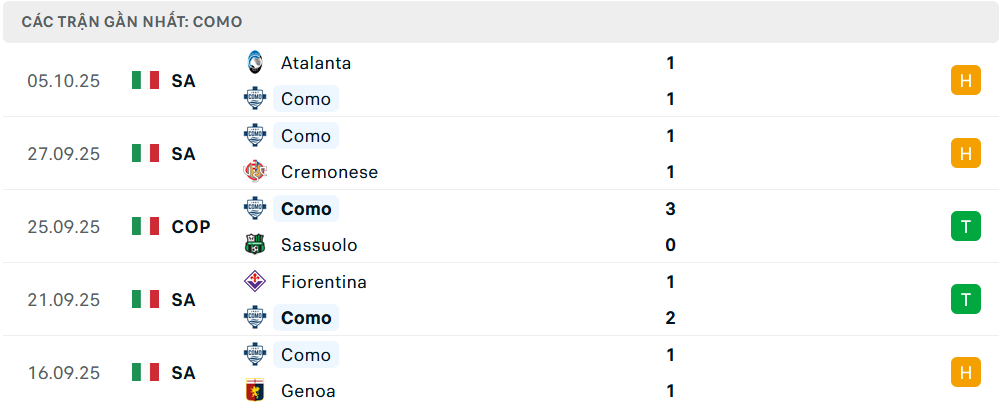Click the Genoa club crest icon
The image size is (1001, 407).
click(254, 391)
